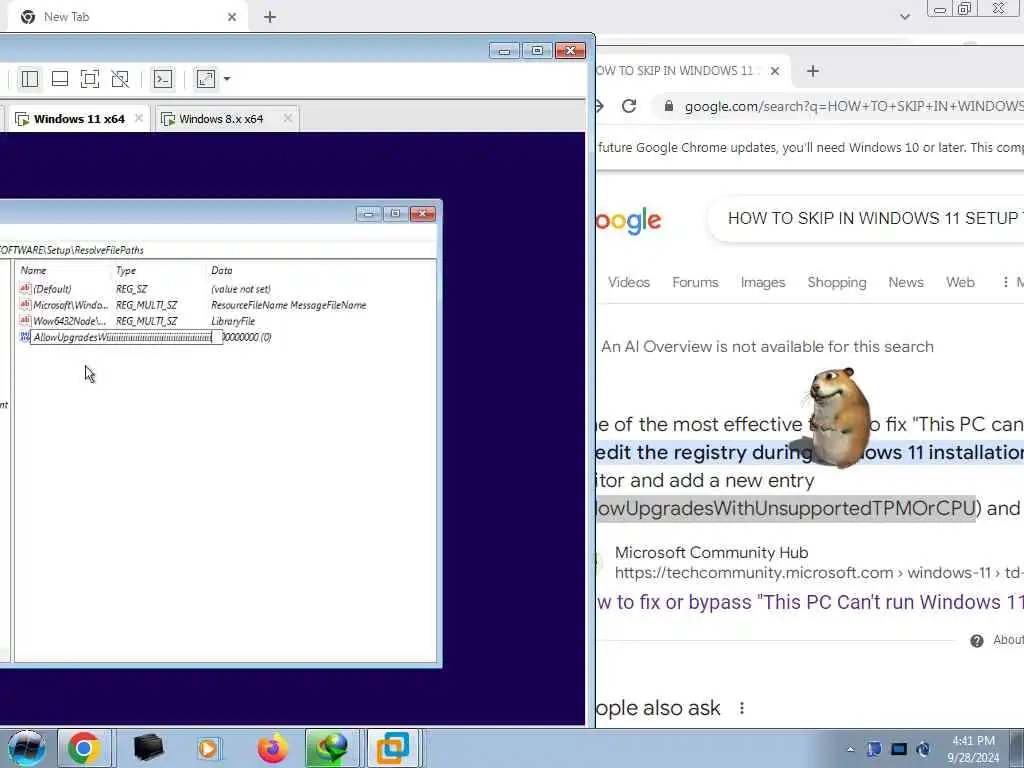Image resolution: width=1024 pixels, height=768 pixels.
Task: Click the site security lock icon
Action: [669, 106]
